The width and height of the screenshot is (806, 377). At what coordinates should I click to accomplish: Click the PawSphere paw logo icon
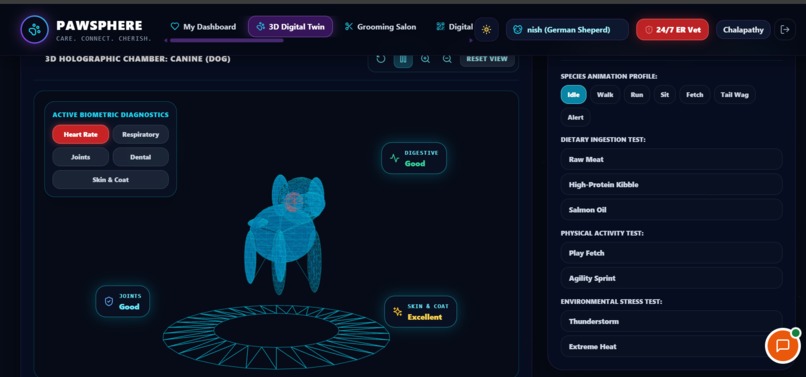click(x=34, y=30)
